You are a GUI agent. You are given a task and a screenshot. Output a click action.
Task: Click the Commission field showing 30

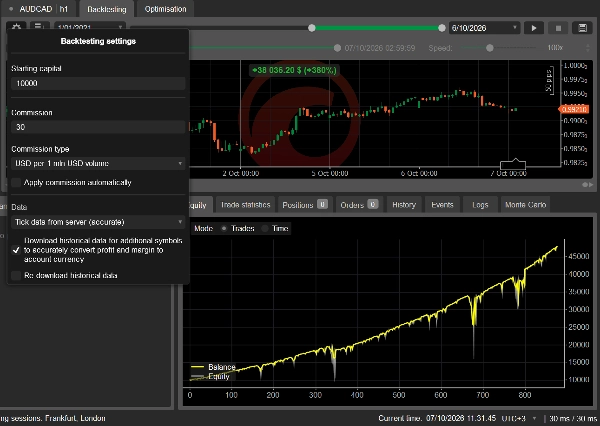pyautogui.click(x=98, y=127)
